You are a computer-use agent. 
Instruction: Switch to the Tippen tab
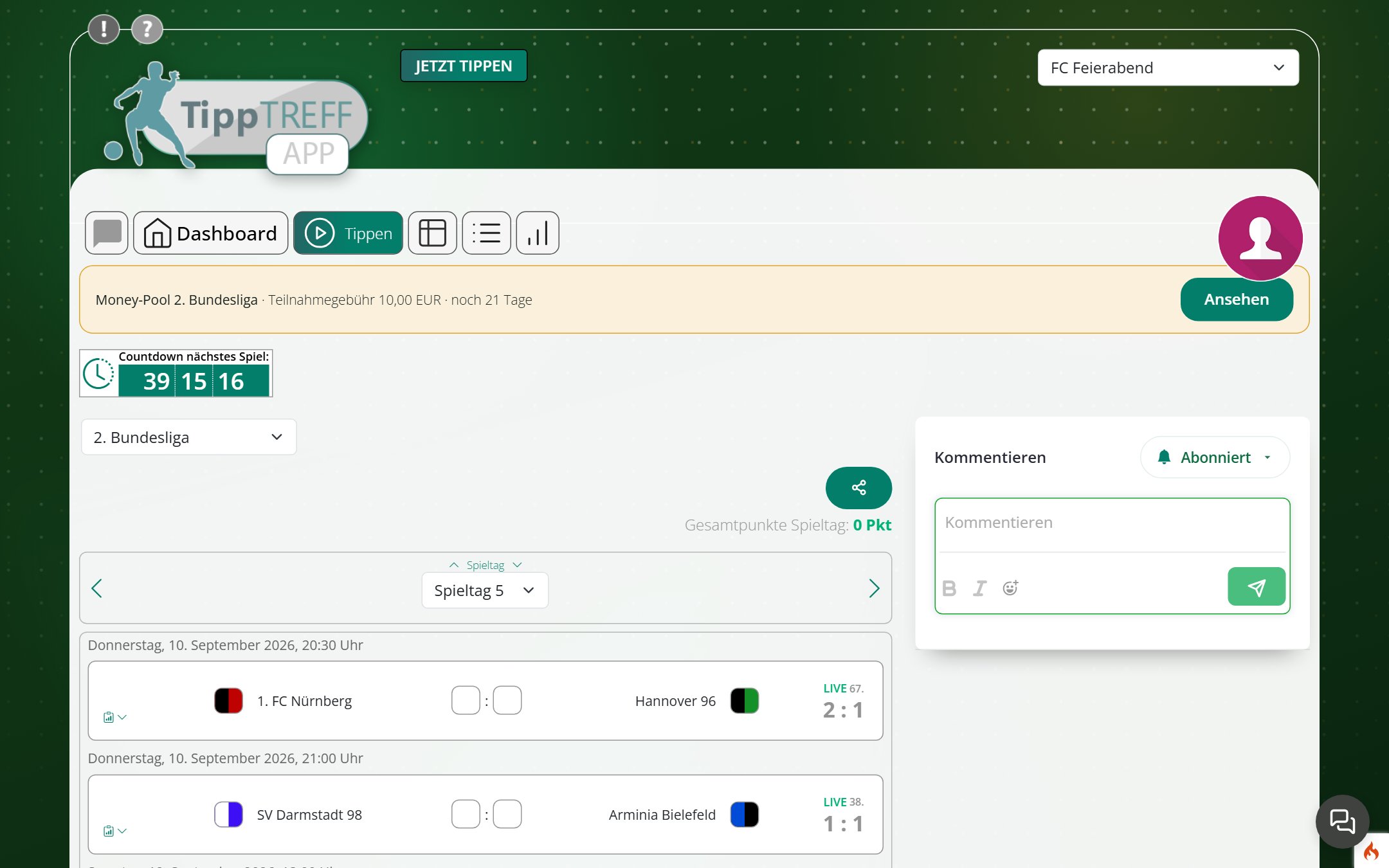(x=348, y=233)
